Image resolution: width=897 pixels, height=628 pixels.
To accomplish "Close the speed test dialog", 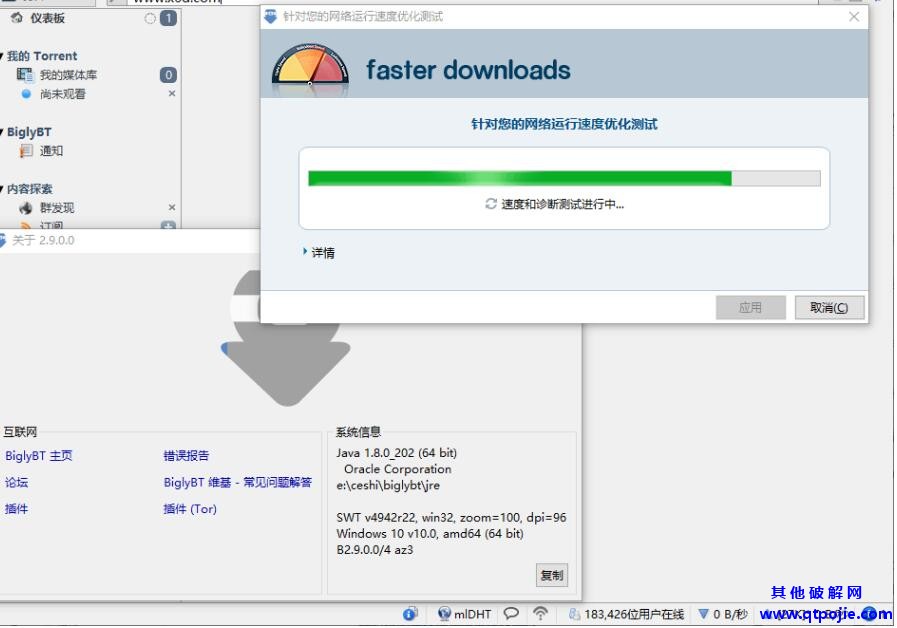I will [x=854, y=17].
